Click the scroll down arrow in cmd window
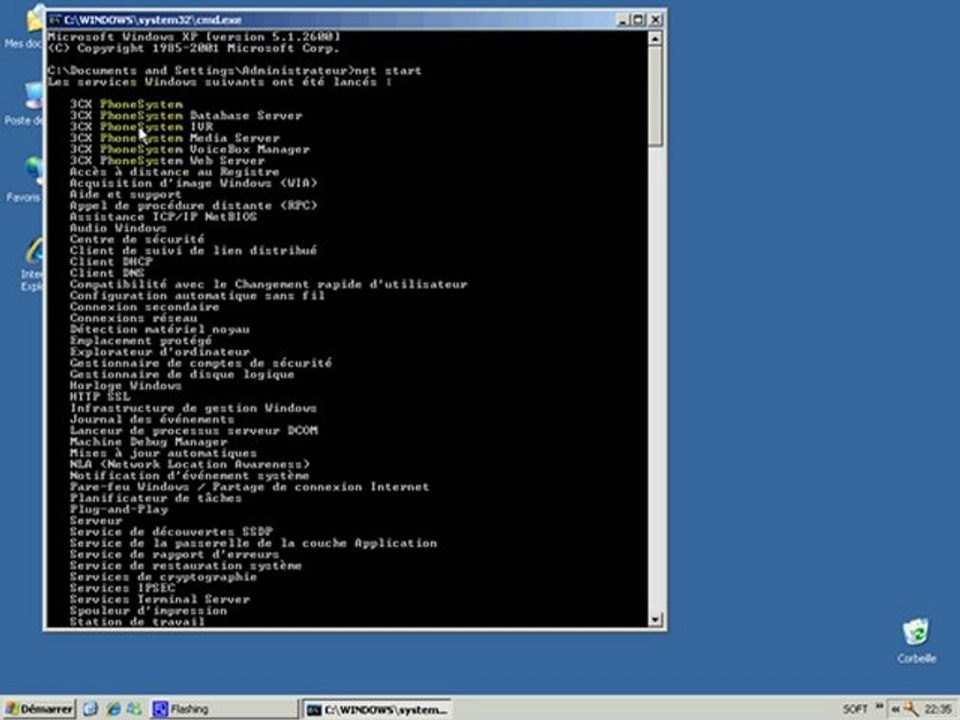Screen dimensions: 960x720 pos(655,620)
